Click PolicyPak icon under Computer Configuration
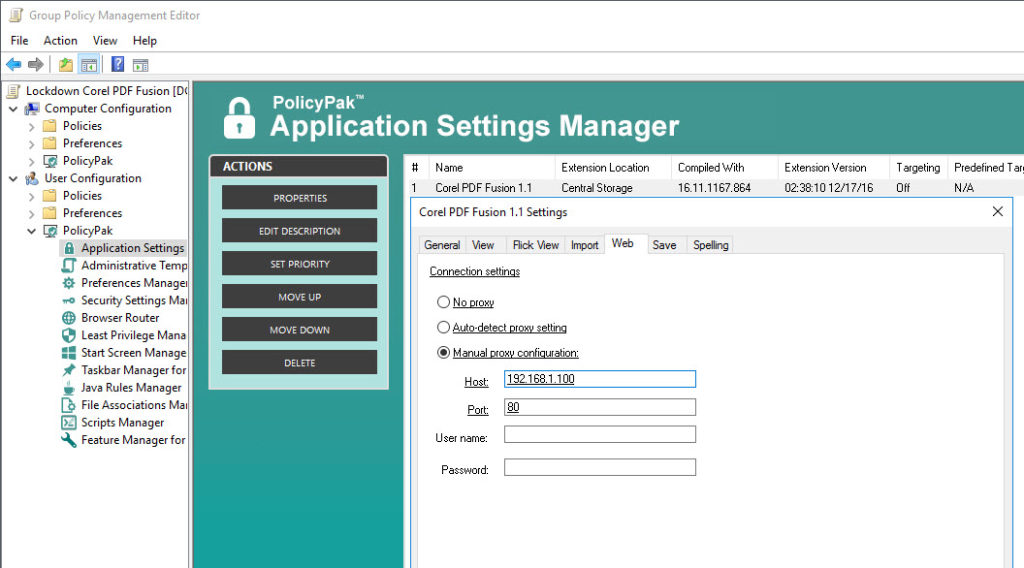The image size is (1024, 568). pyautogui.click(x=50, y=161)
